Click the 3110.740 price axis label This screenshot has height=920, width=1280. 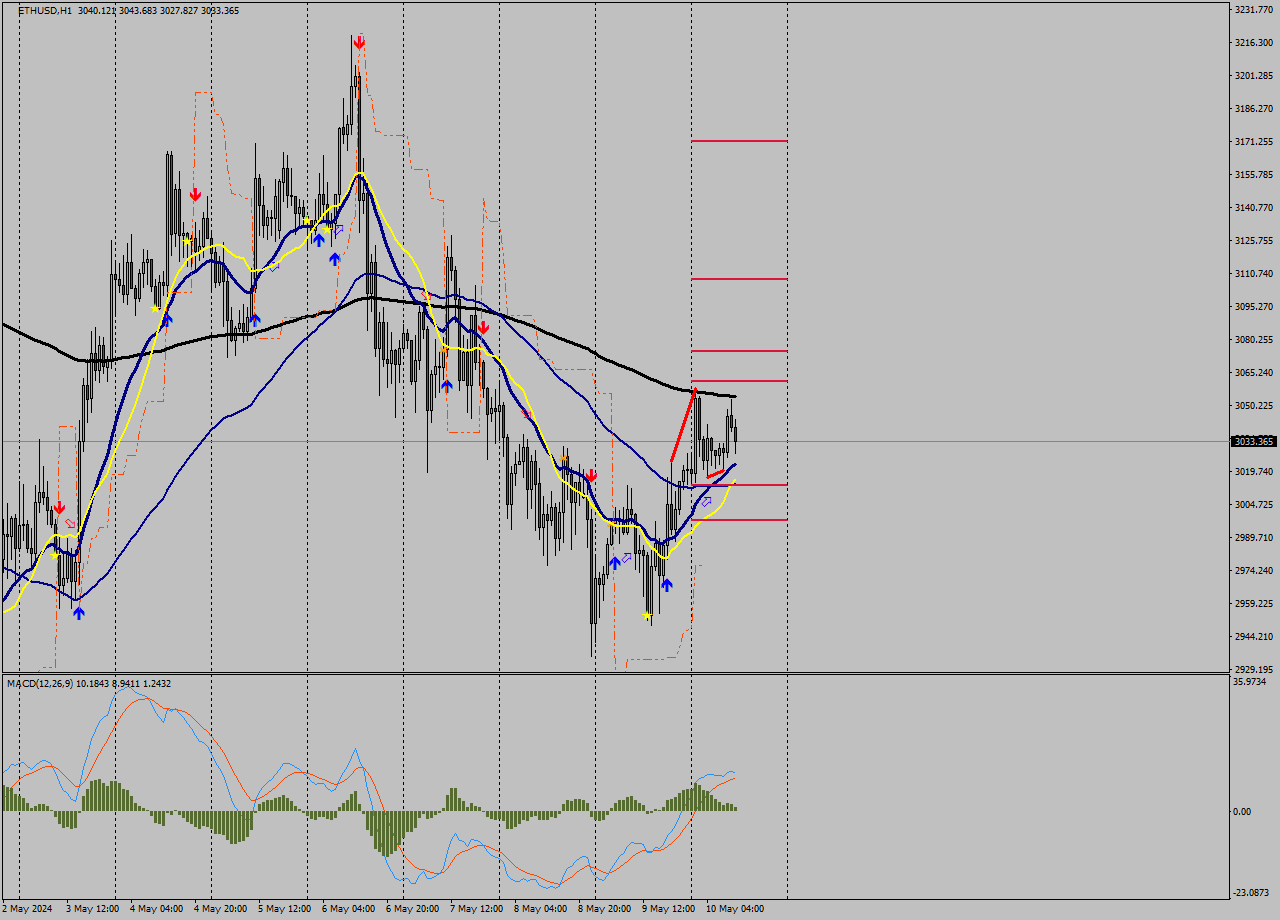point(1254,274)
